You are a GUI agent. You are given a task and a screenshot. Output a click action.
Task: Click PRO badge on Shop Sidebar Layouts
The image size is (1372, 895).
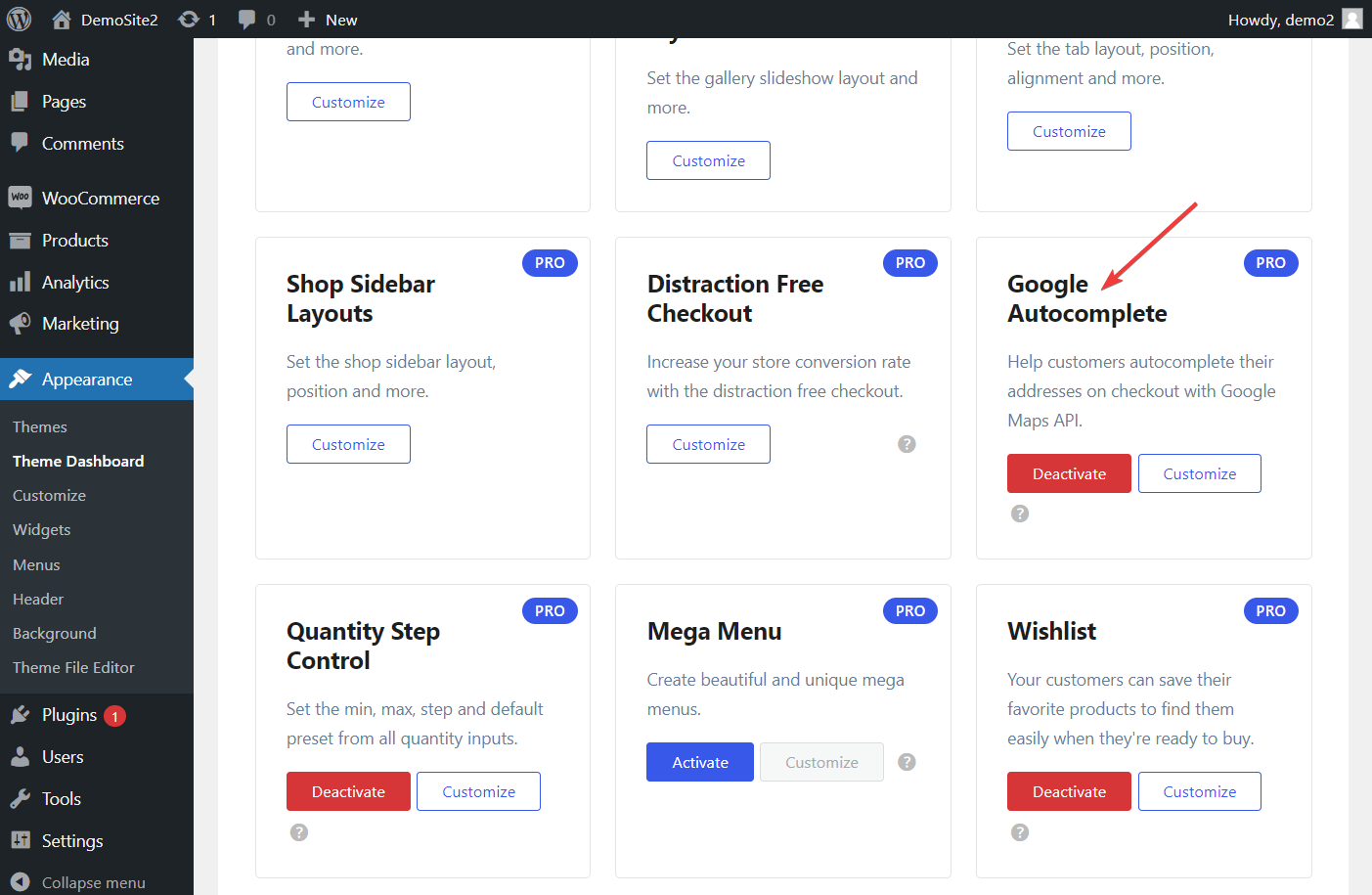pyautogui.click(x=550, y=263)
